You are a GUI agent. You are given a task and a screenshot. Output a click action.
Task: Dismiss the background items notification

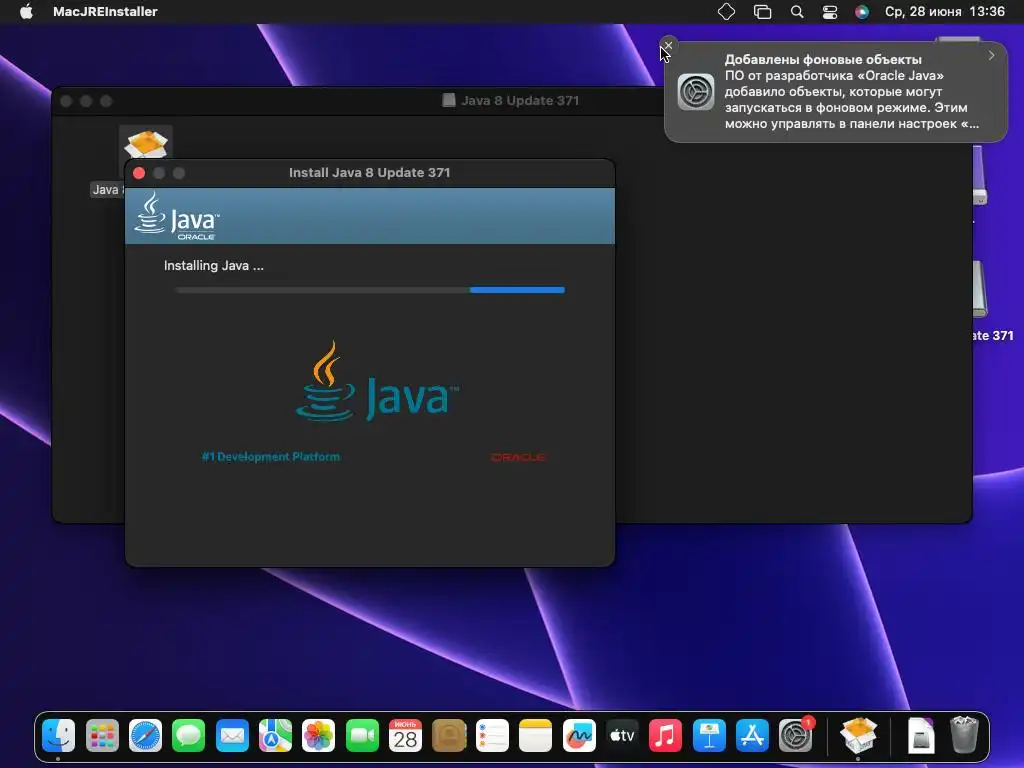pyautogui.click(x=667, y=45)
